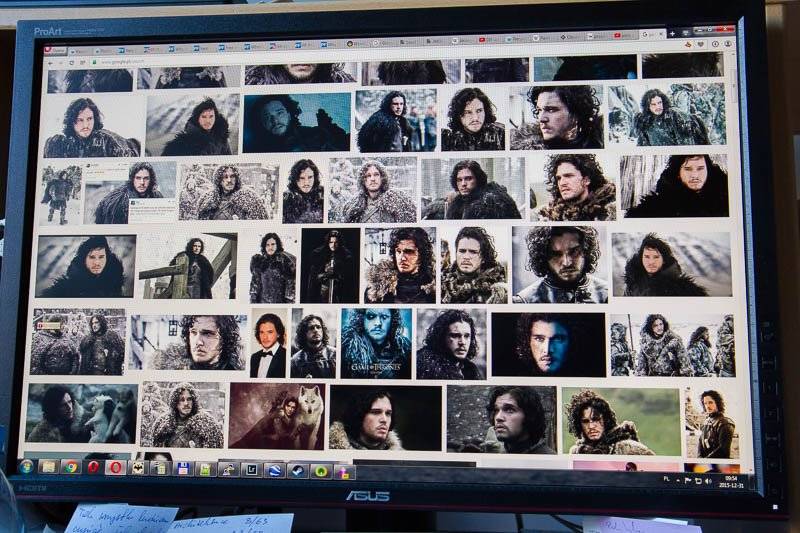Open the half-blue split face thumbnail
This screenshot has height=533, width=800.
[x=548, y=345]
